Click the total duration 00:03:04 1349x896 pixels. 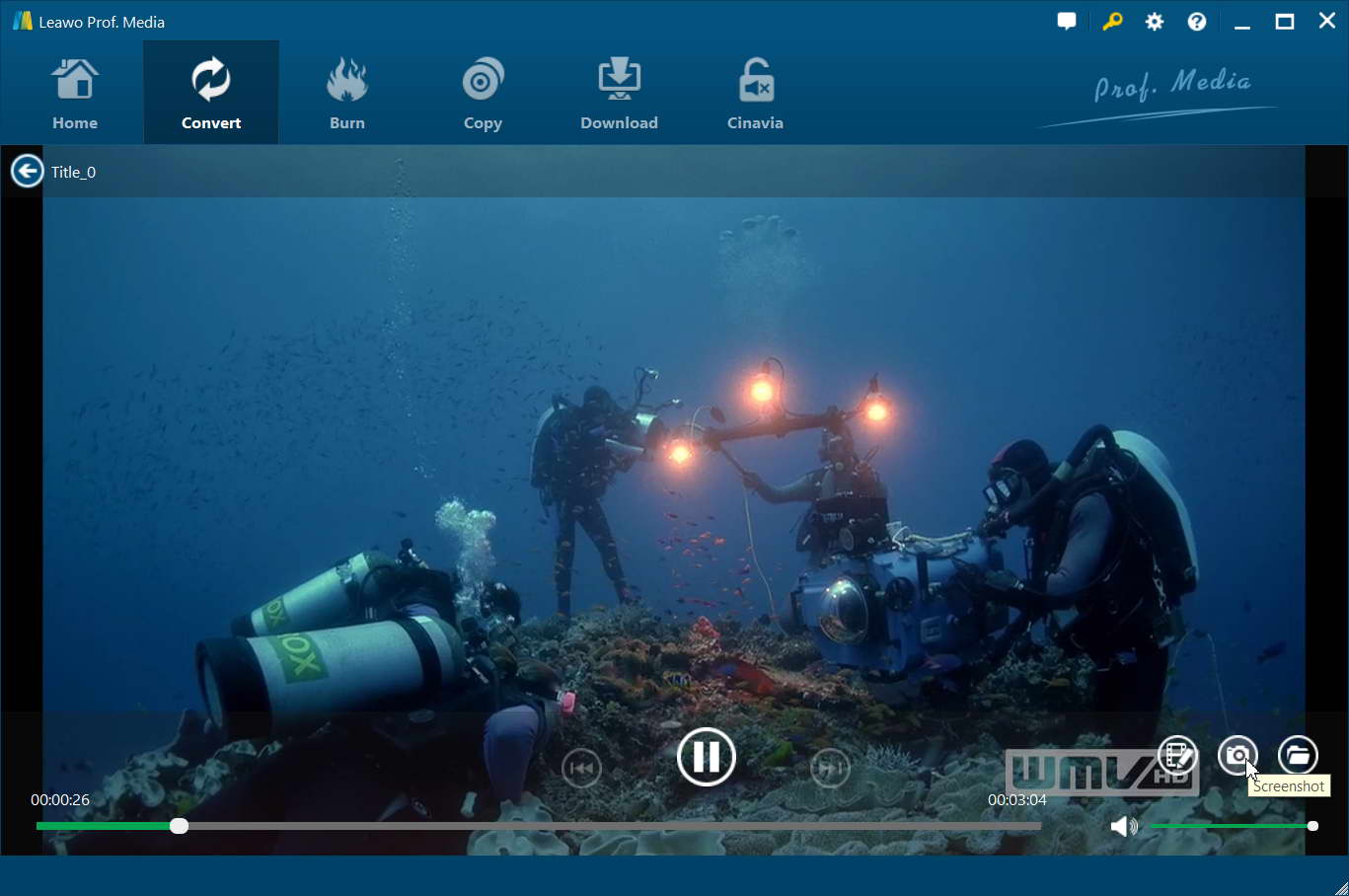(1017, 799)
